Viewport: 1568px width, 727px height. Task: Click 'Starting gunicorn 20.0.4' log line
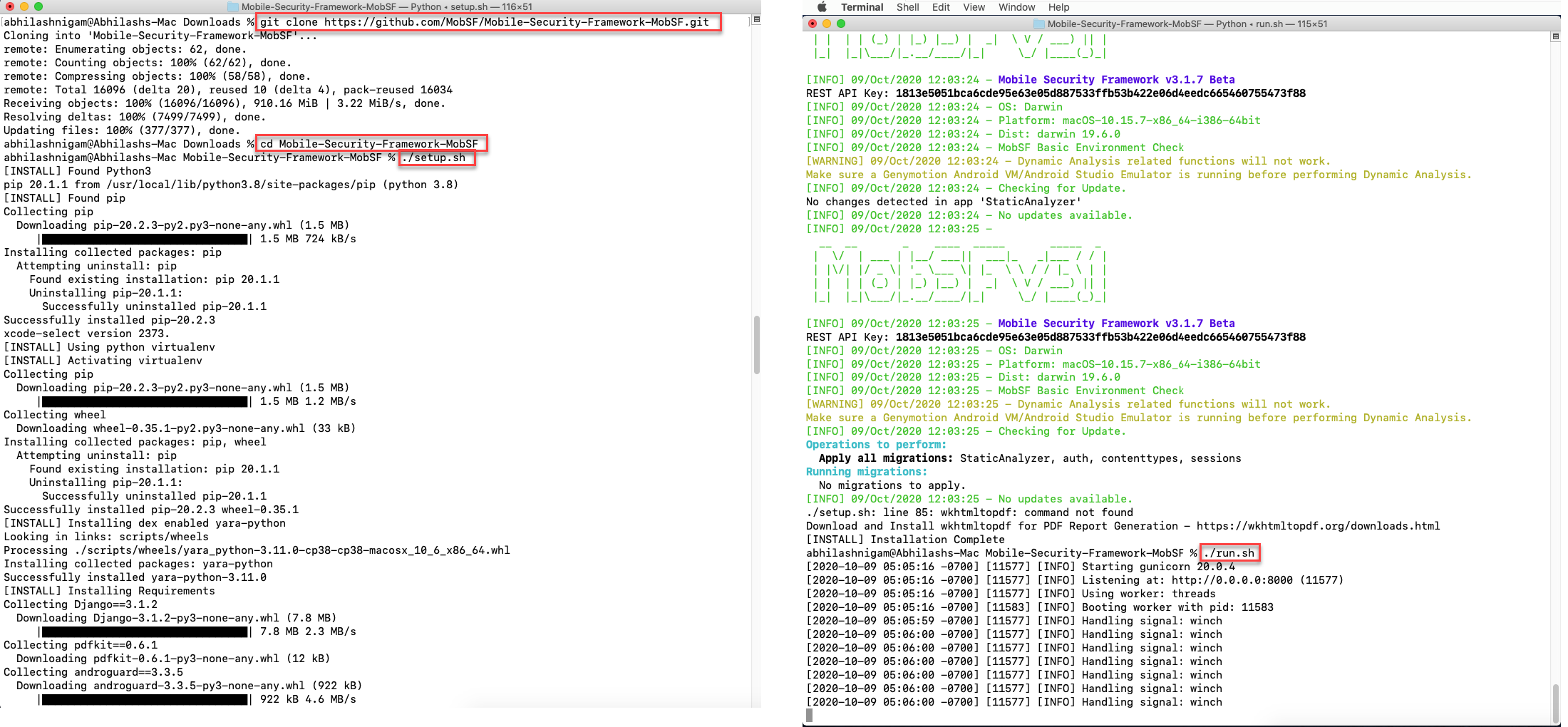pyautogui.click(x=1021, y=567)
